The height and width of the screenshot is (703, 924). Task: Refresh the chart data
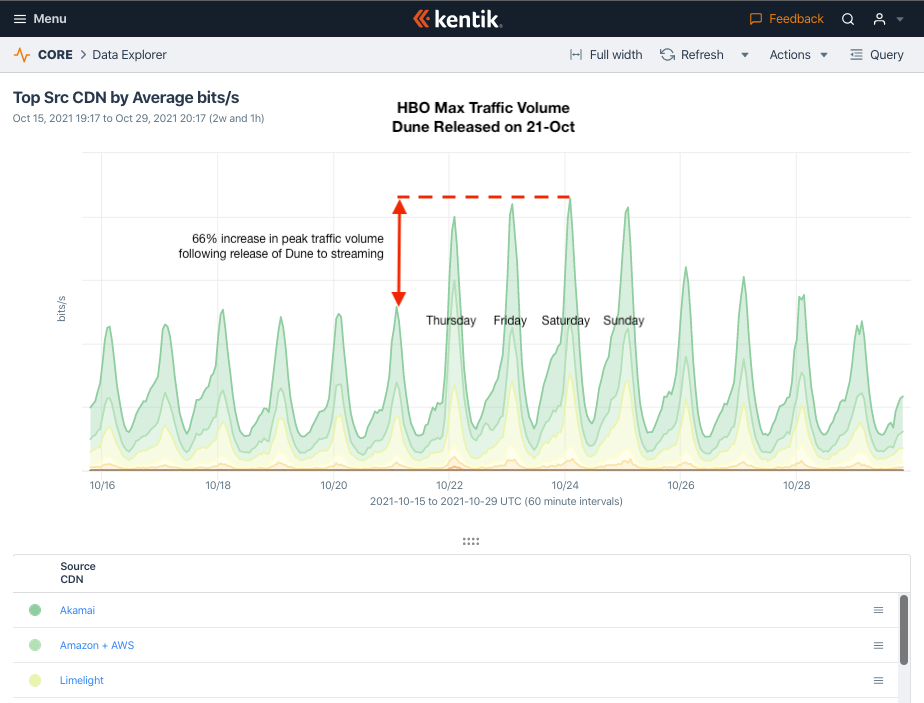702,55
